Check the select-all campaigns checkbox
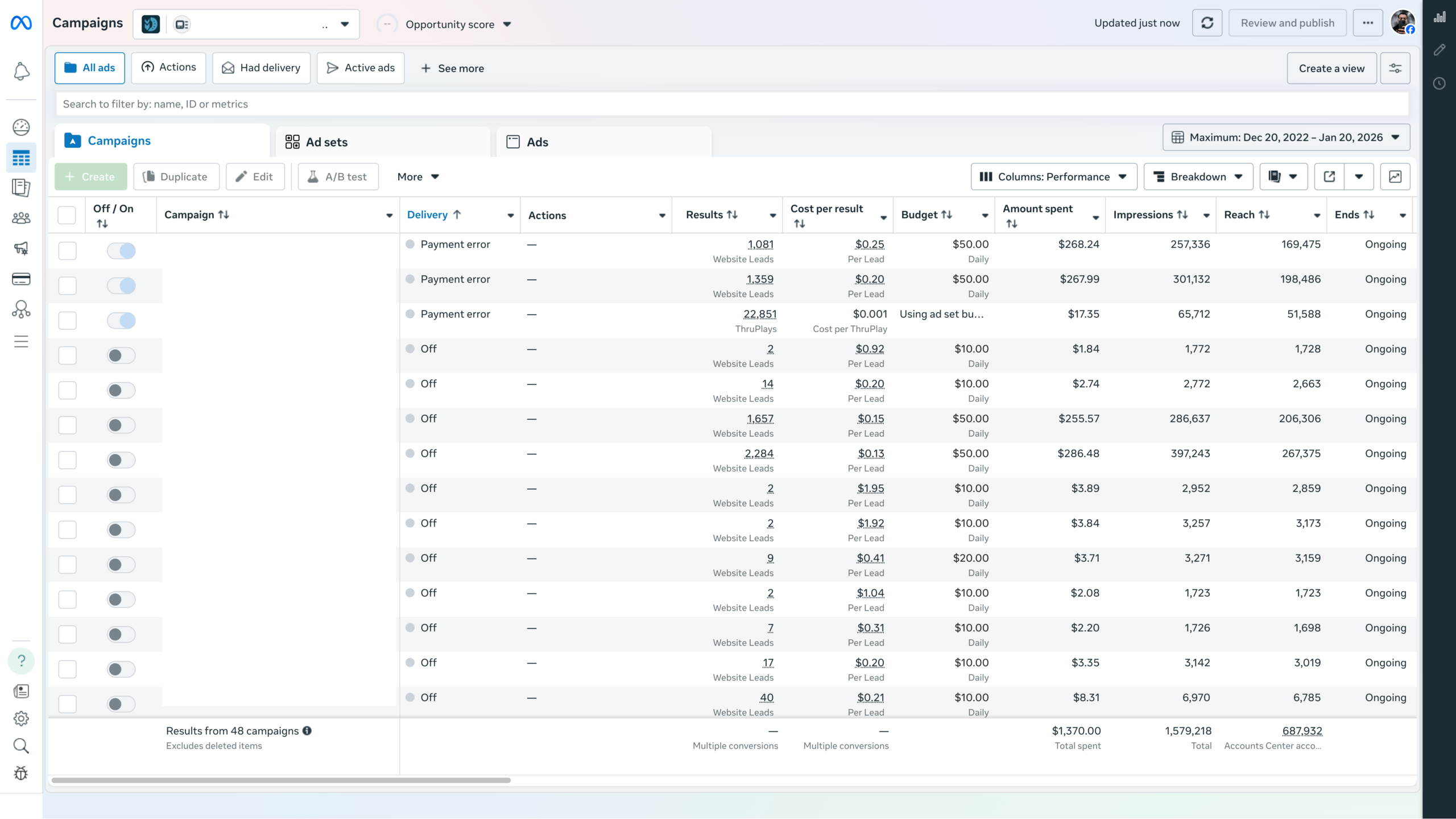This screenshot has width=1456, height=819. (67, 215)
